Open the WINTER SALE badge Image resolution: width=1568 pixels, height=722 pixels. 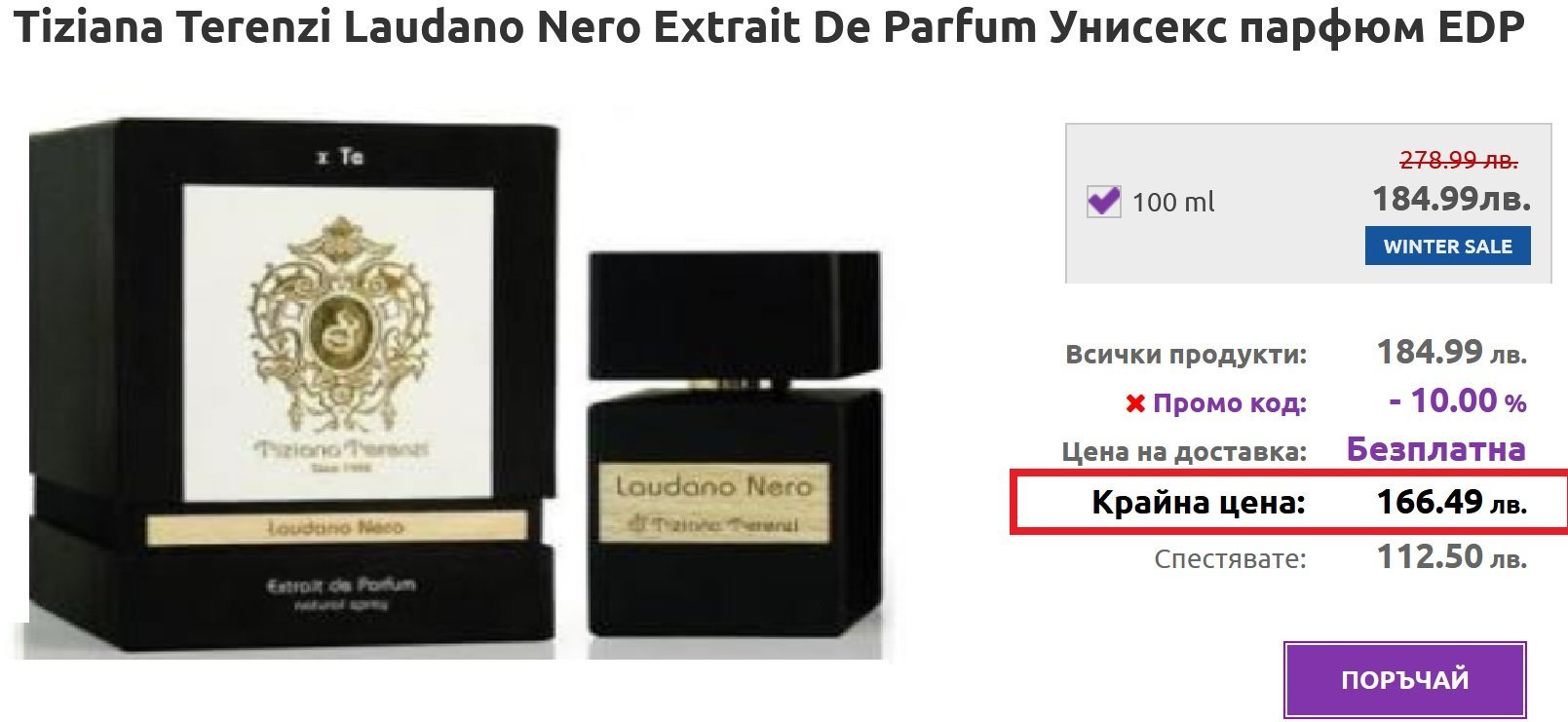[1447, 247]
